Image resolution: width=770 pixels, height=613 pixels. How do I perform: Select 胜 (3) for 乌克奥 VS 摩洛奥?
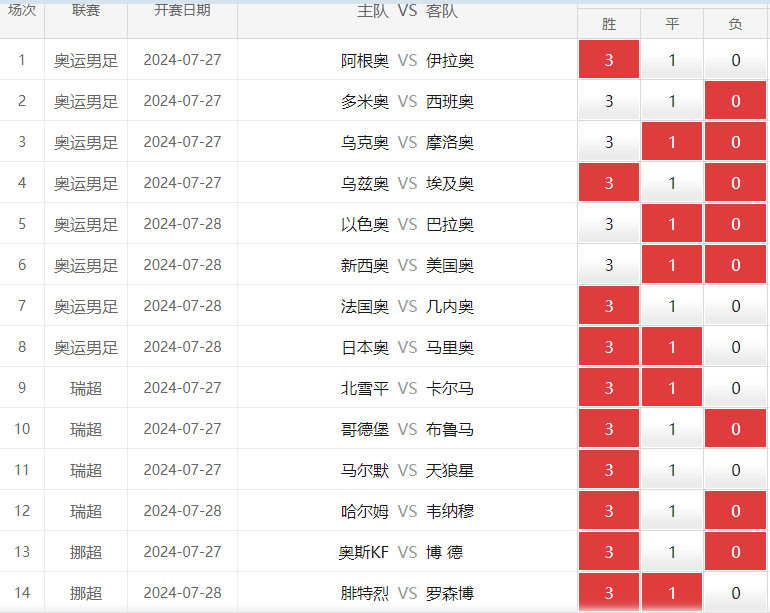tap(609, 141)
